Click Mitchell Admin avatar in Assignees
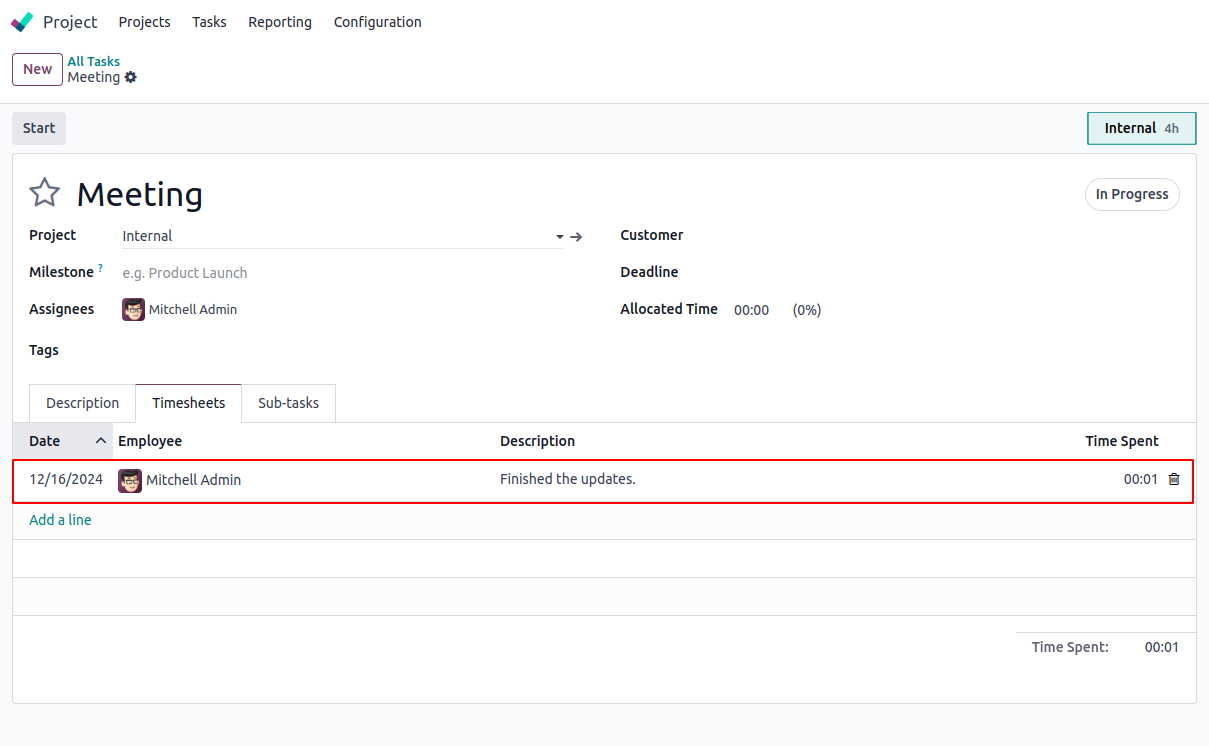 click(x=133, y=310)
